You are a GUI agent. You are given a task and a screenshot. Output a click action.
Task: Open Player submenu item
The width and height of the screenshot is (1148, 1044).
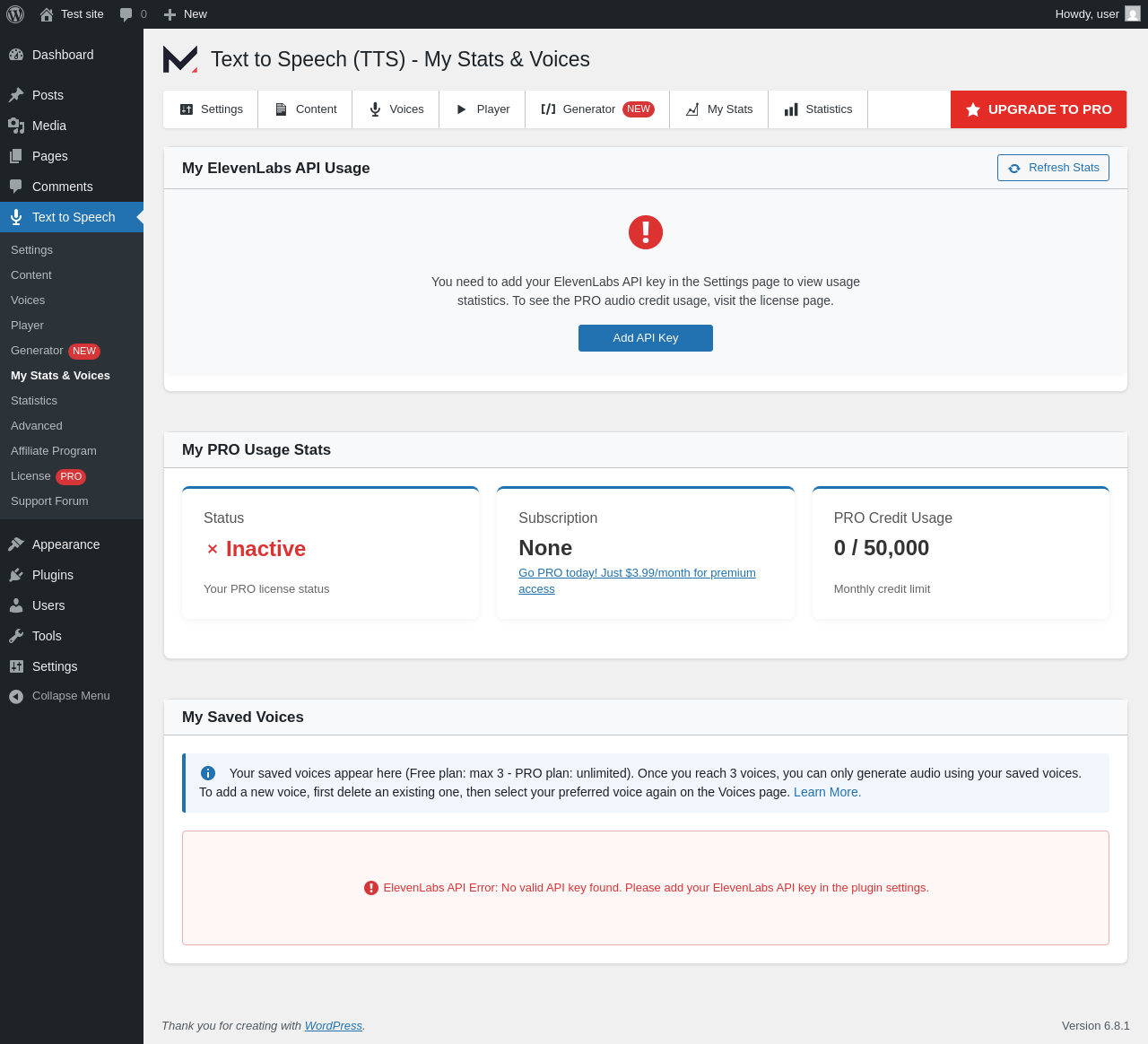[72, 326]
